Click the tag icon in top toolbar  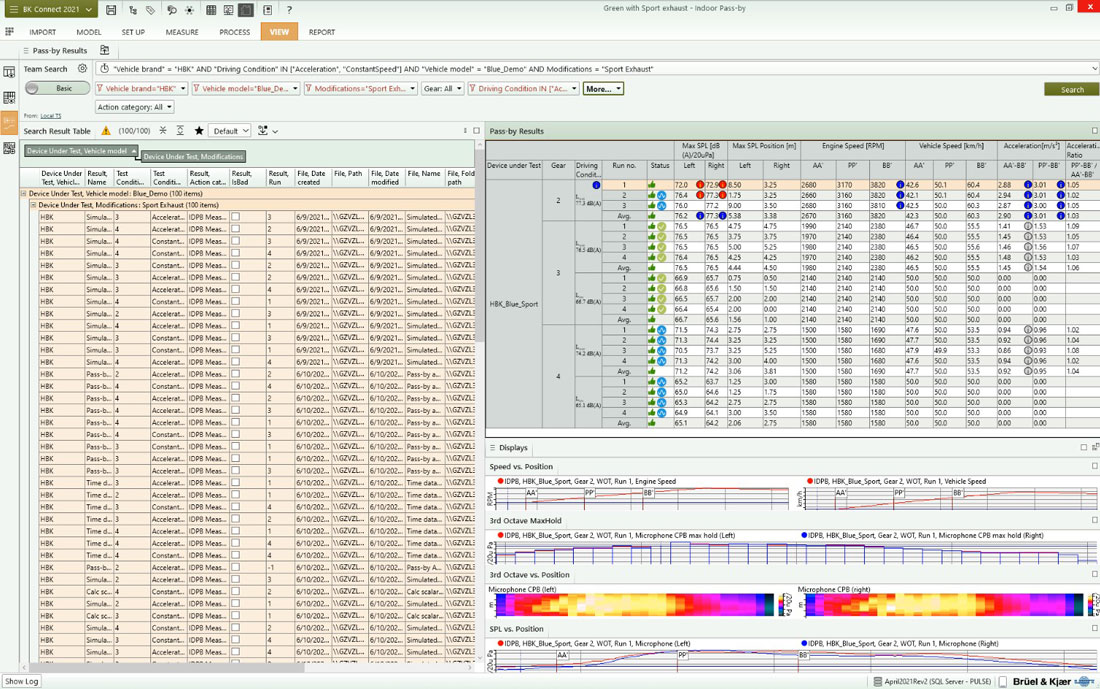150,10
